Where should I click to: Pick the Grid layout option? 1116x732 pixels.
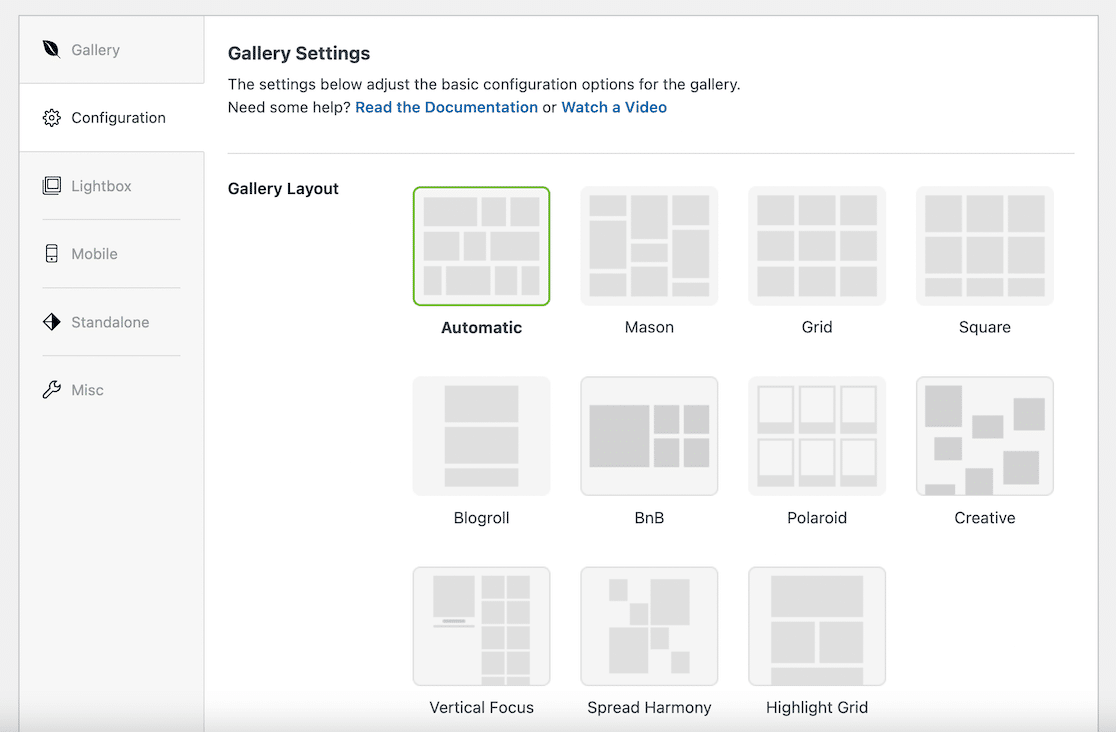click(817, 246)
